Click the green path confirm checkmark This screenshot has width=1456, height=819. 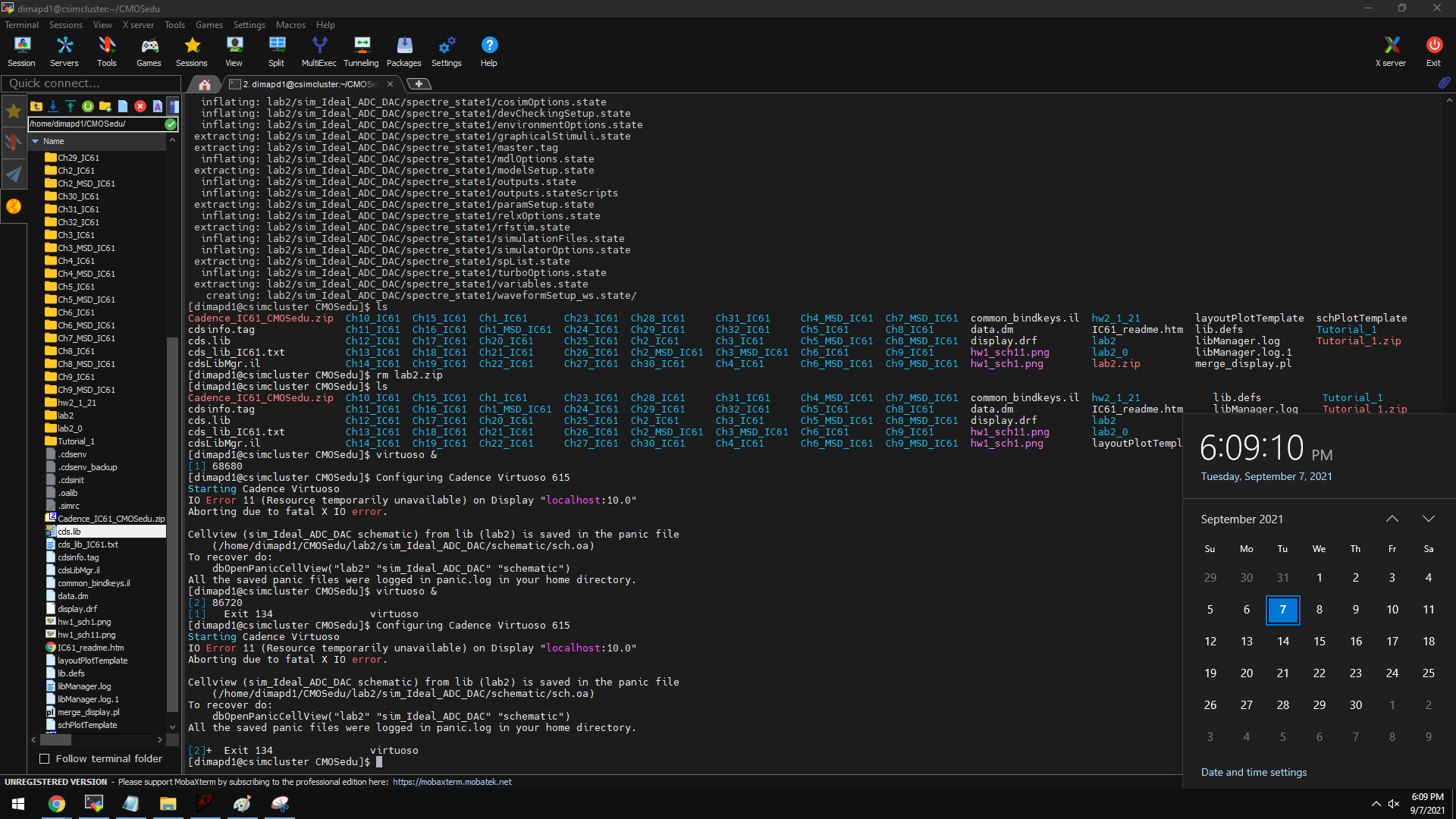[x=171, y=124]
